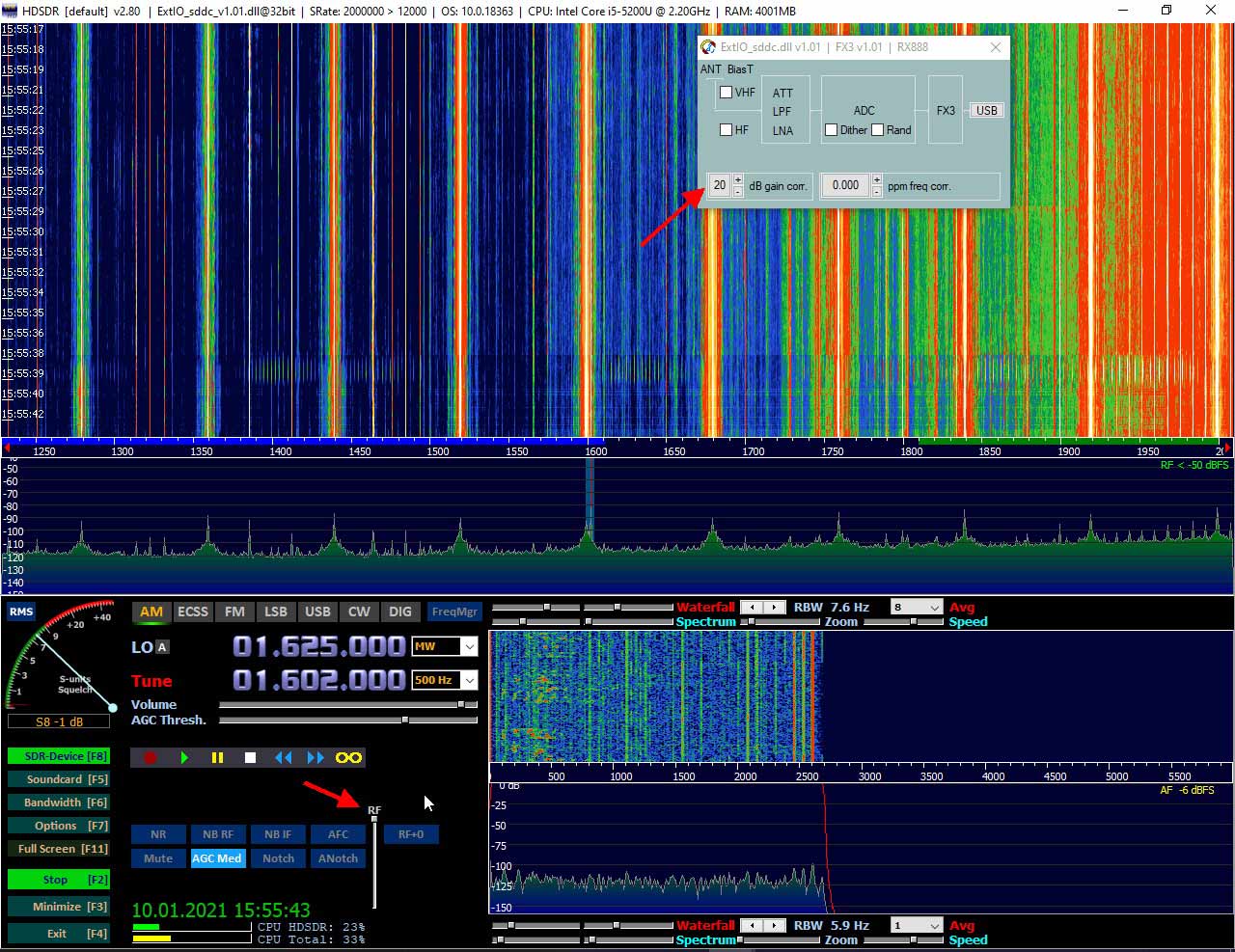Open the 500 Hz tune step dropdown

coord(469,680)
